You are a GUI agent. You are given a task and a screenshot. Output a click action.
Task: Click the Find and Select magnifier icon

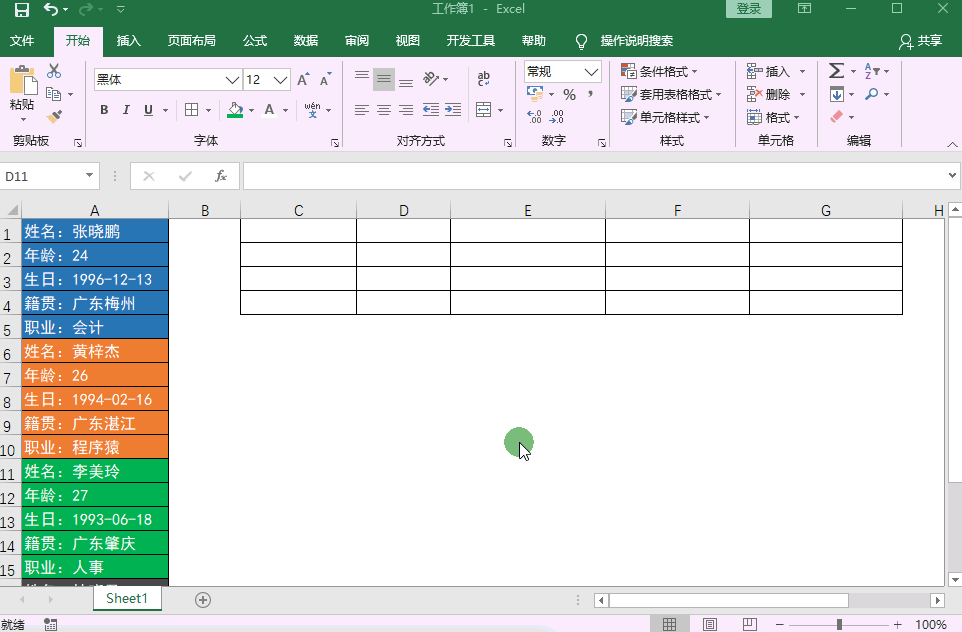(871, 94)
